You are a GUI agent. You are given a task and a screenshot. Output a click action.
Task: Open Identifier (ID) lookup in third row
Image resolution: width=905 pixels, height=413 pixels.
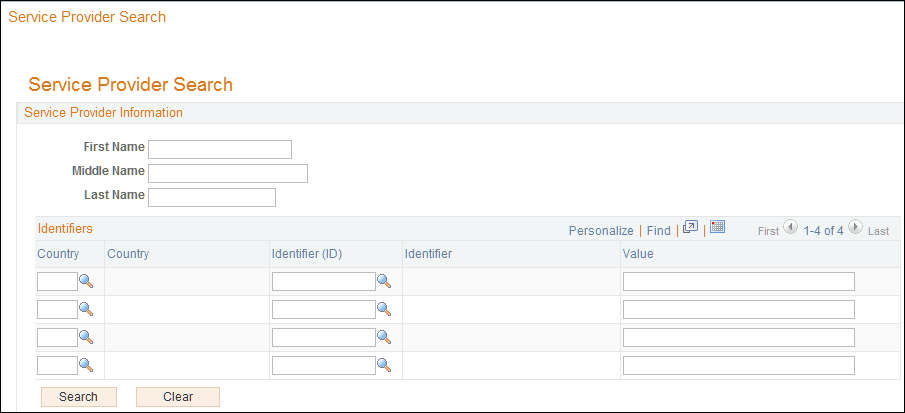384,337
